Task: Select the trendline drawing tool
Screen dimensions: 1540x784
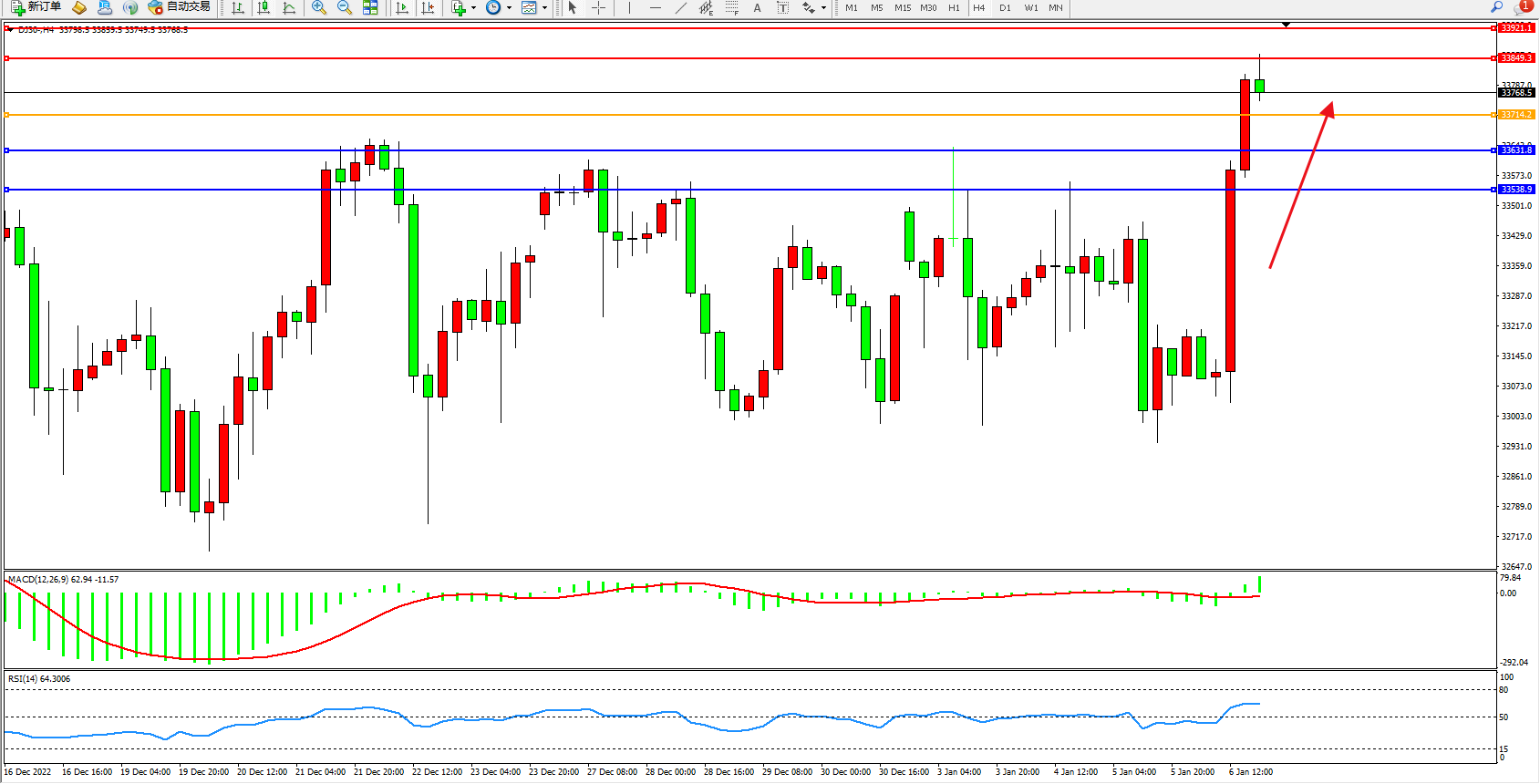Action: click(x=681, y=8)
